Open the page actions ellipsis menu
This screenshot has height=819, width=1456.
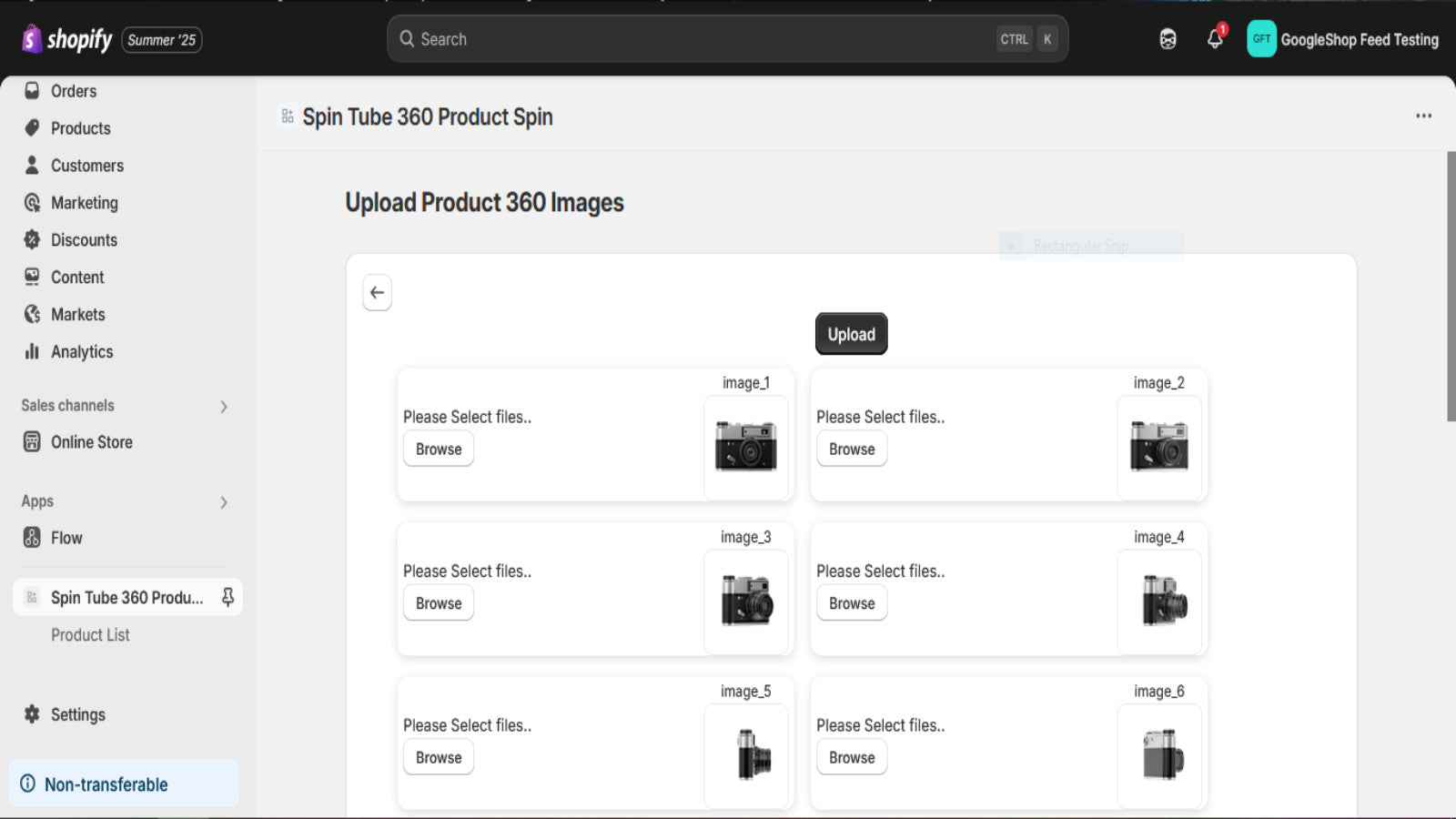pos(1422,116)
